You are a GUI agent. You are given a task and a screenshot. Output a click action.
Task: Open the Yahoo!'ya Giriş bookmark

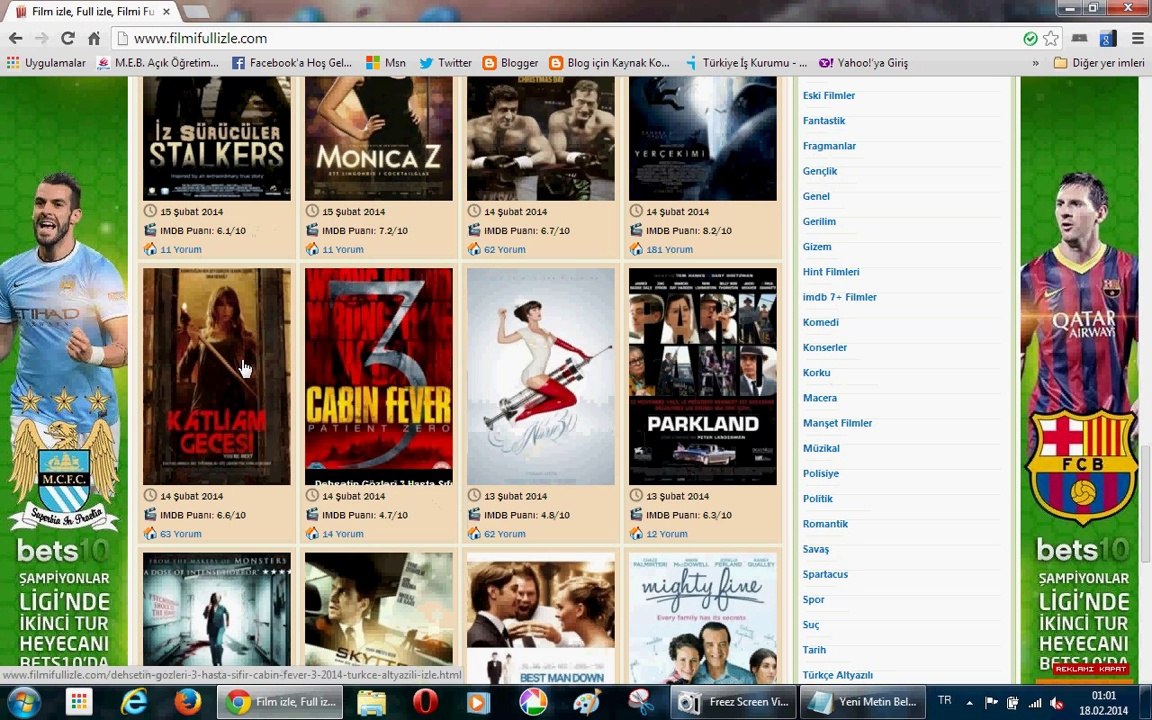click(x=863, y=63)
